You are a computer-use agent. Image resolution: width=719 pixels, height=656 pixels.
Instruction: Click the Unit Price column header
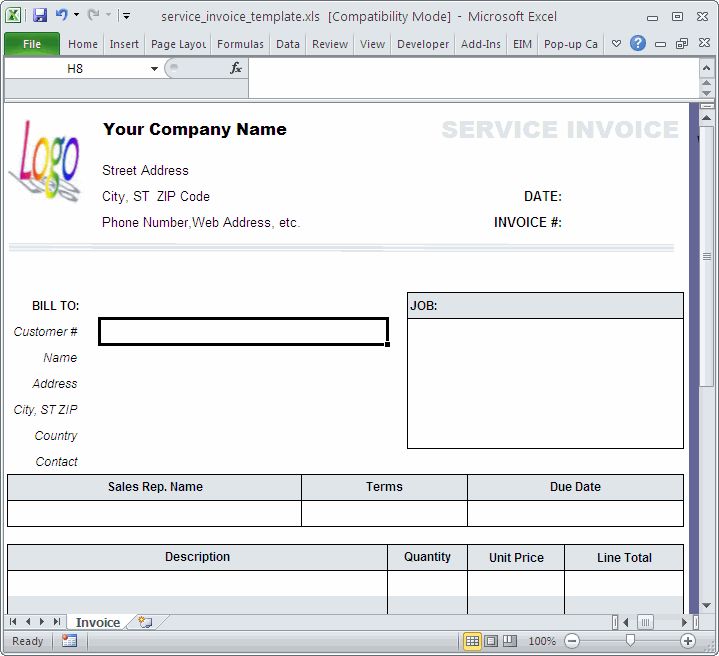516,557
